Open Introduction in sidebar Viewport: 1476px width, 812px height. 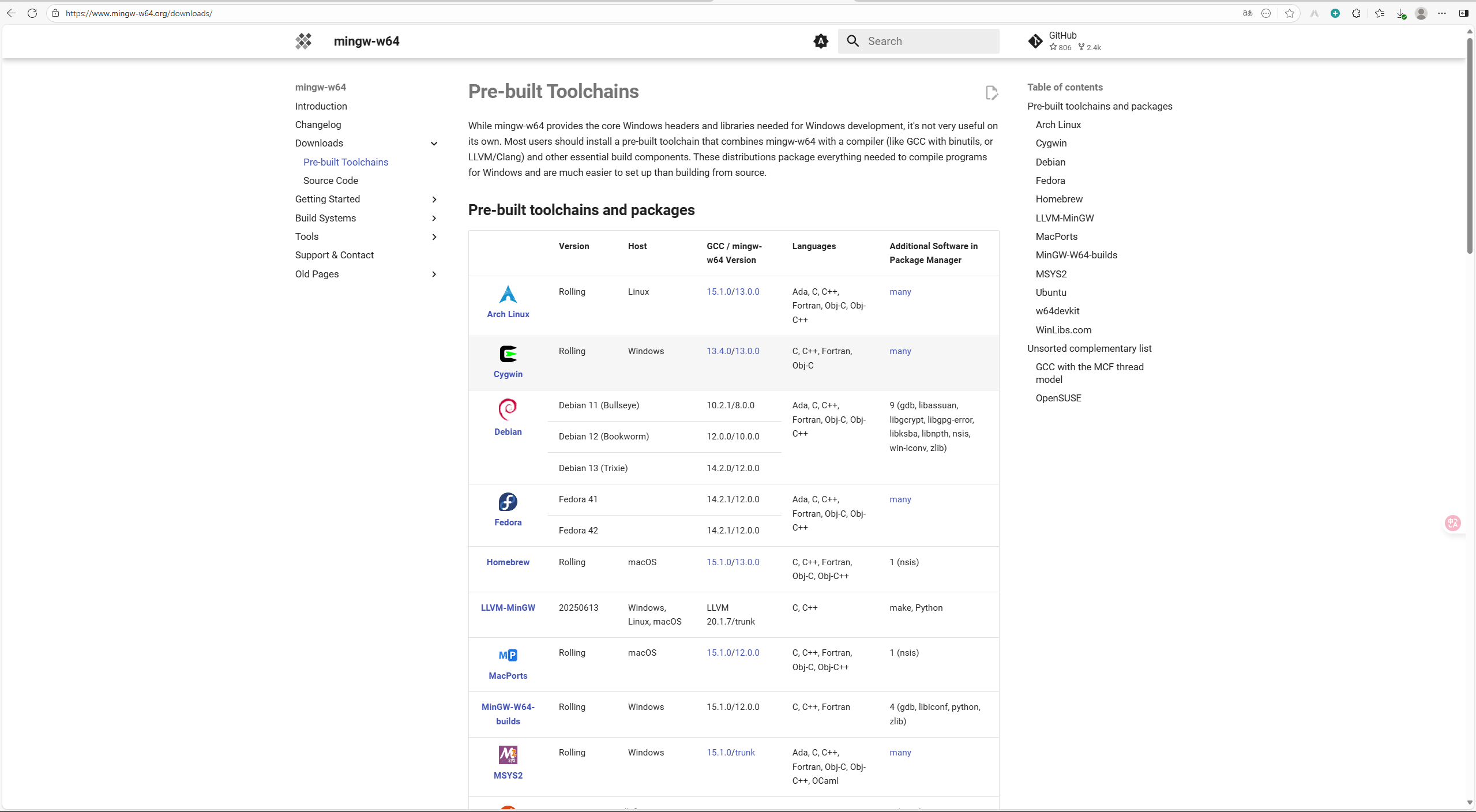[321, 106]
